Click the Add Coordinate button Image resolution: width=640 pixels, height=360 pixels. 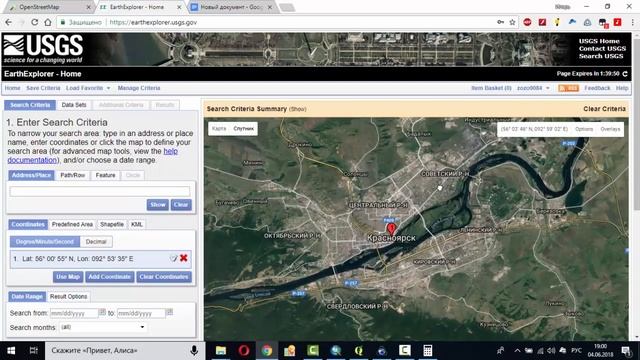coord(109,277)
